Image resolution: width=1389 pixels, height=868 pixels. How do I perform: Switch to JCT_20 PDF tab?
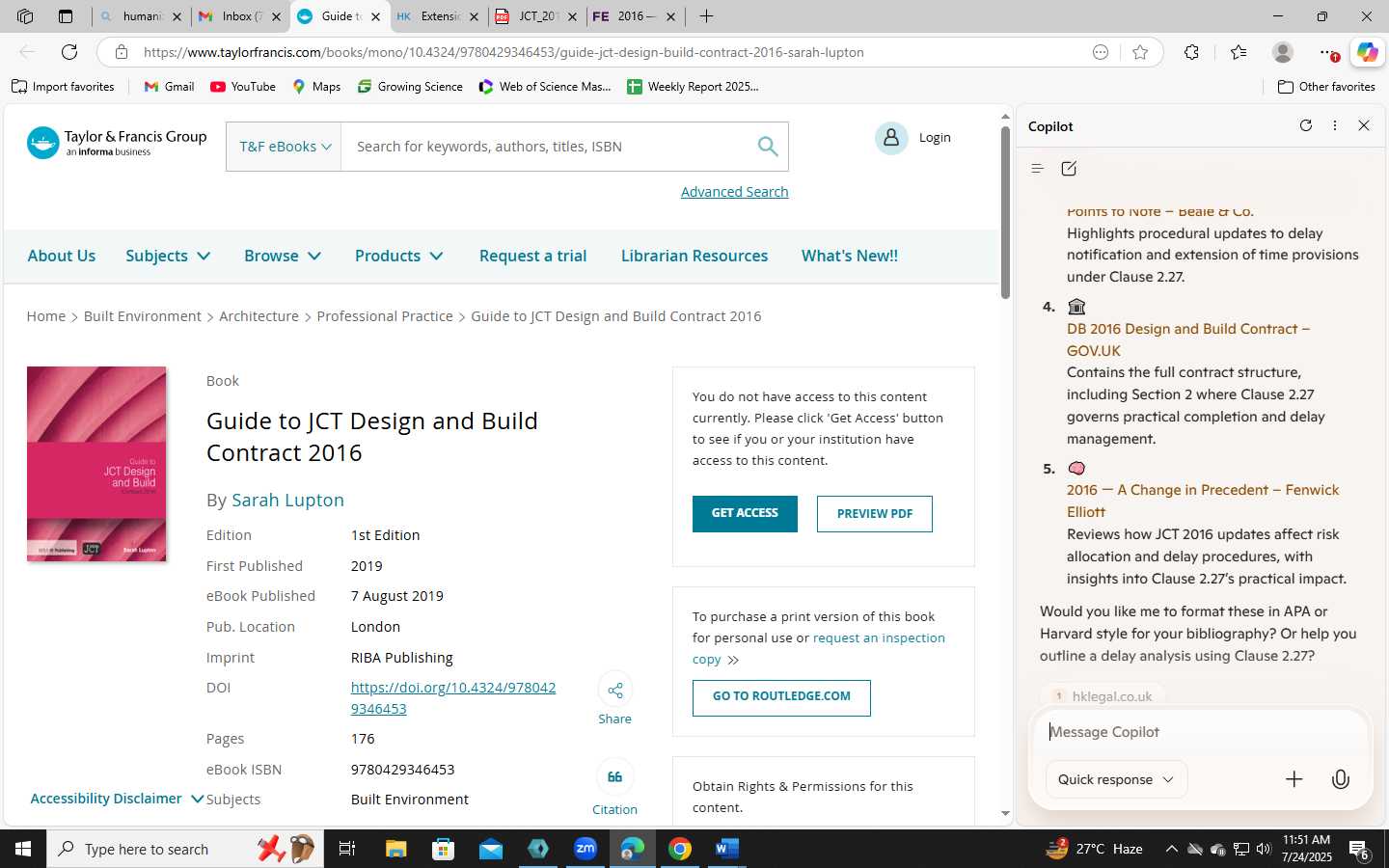pyautogui.click(x=536, y=16)
